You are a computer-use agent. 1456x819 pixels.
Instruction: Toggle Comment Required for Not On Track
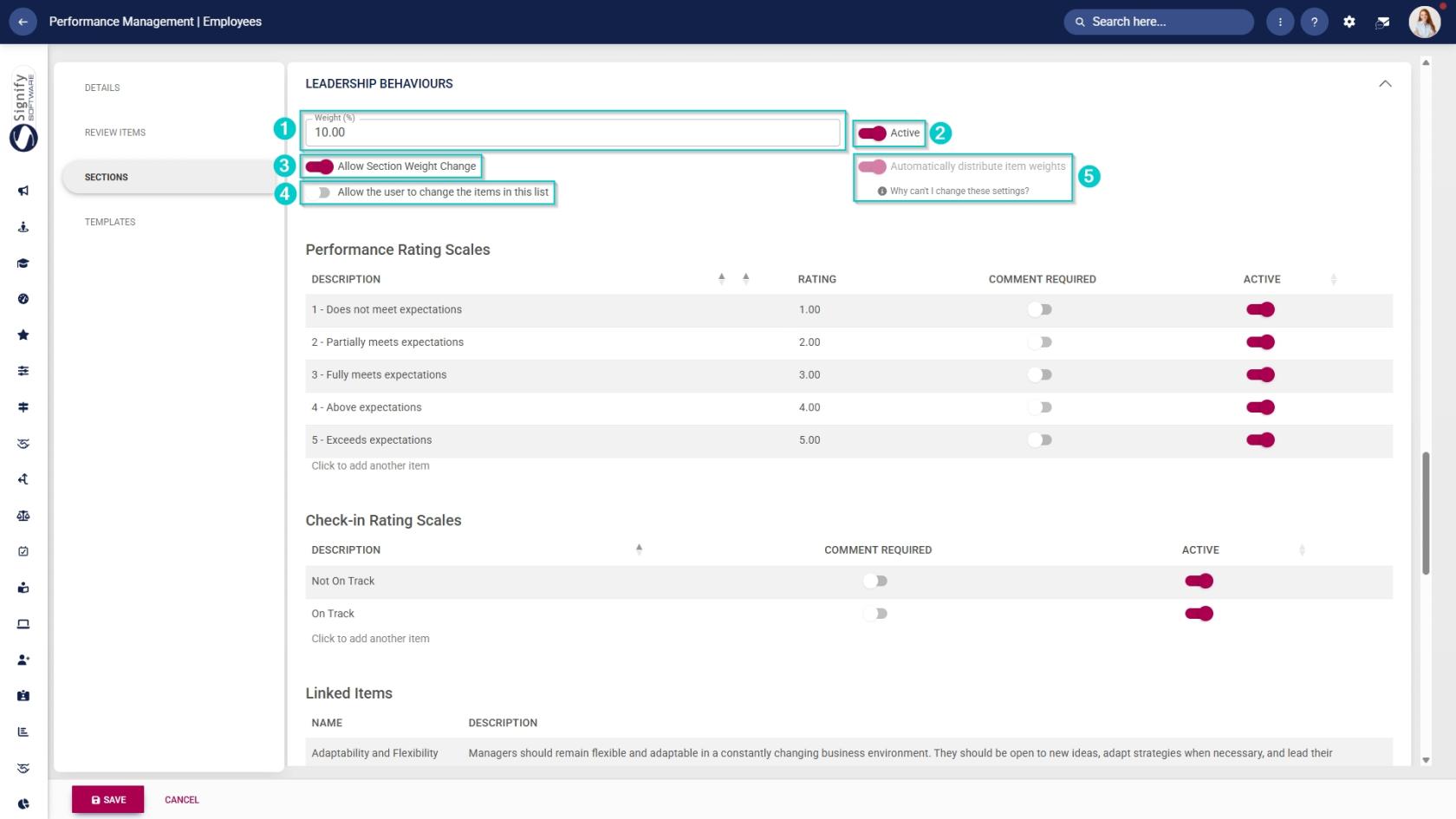click(875, 581)
